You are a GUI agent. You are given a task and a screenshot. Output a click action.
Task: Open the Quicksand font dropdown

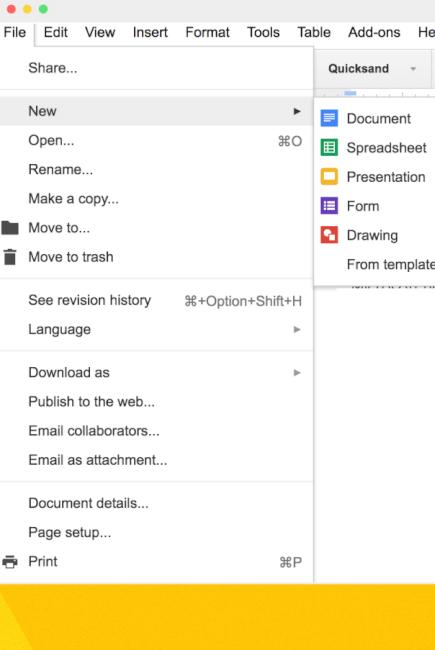point(372,68)
